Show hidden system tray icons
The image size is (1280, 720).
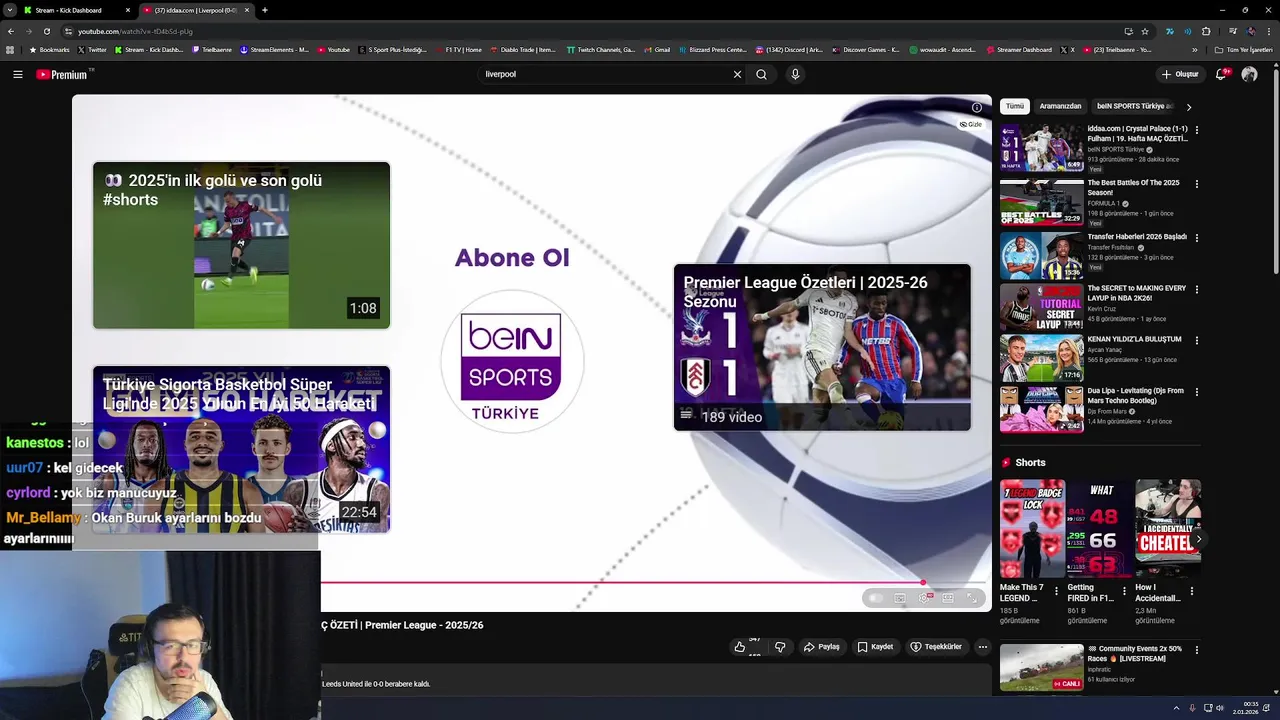pyautogui.click(x=1176, y=708)
